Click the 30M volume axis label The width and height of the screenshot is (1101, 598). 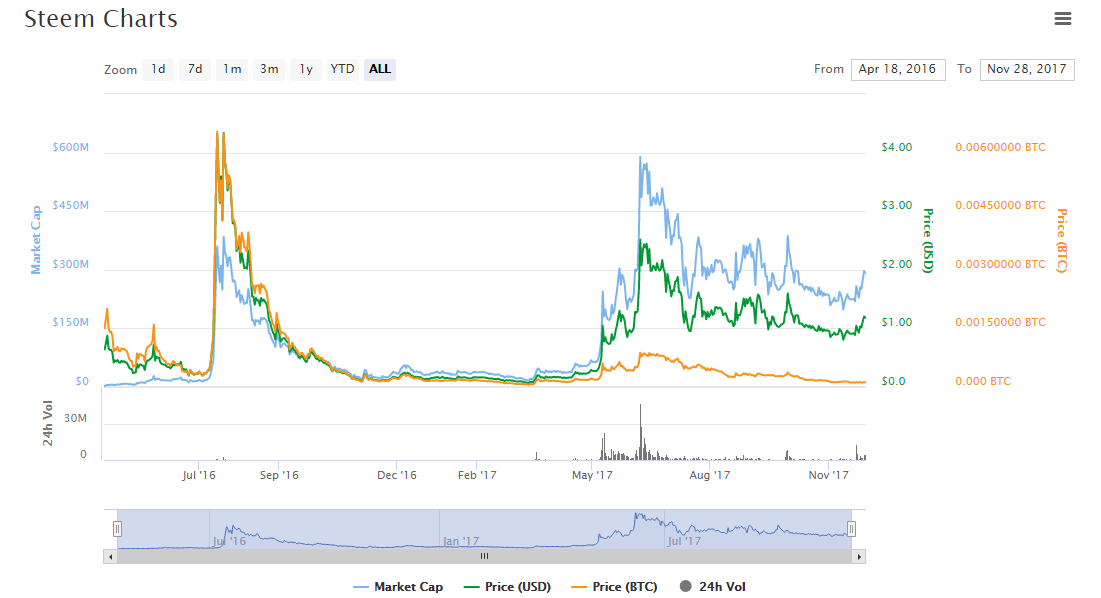pyautogui.click(x=76, y=418)
